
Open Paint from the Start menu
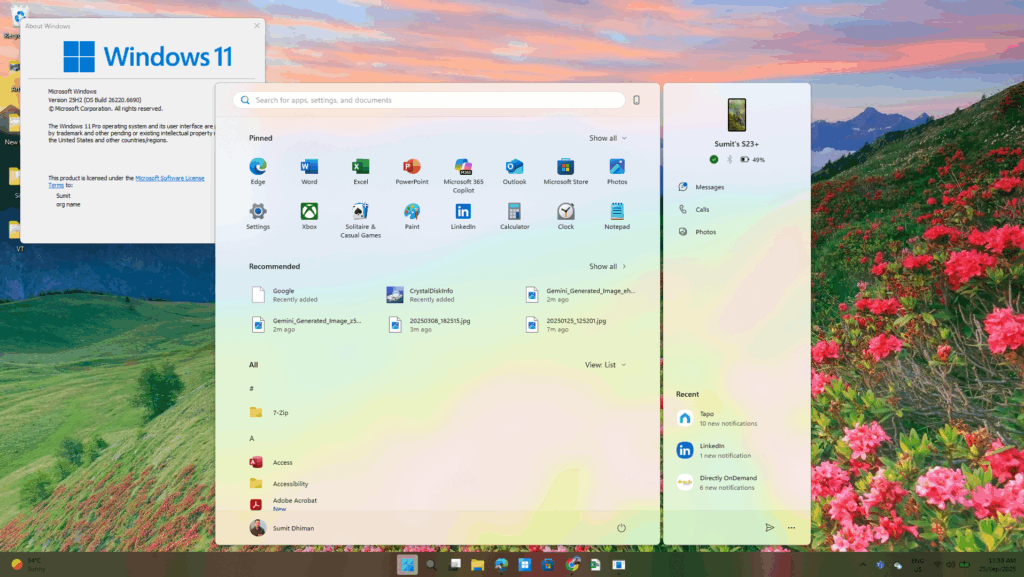412,212
